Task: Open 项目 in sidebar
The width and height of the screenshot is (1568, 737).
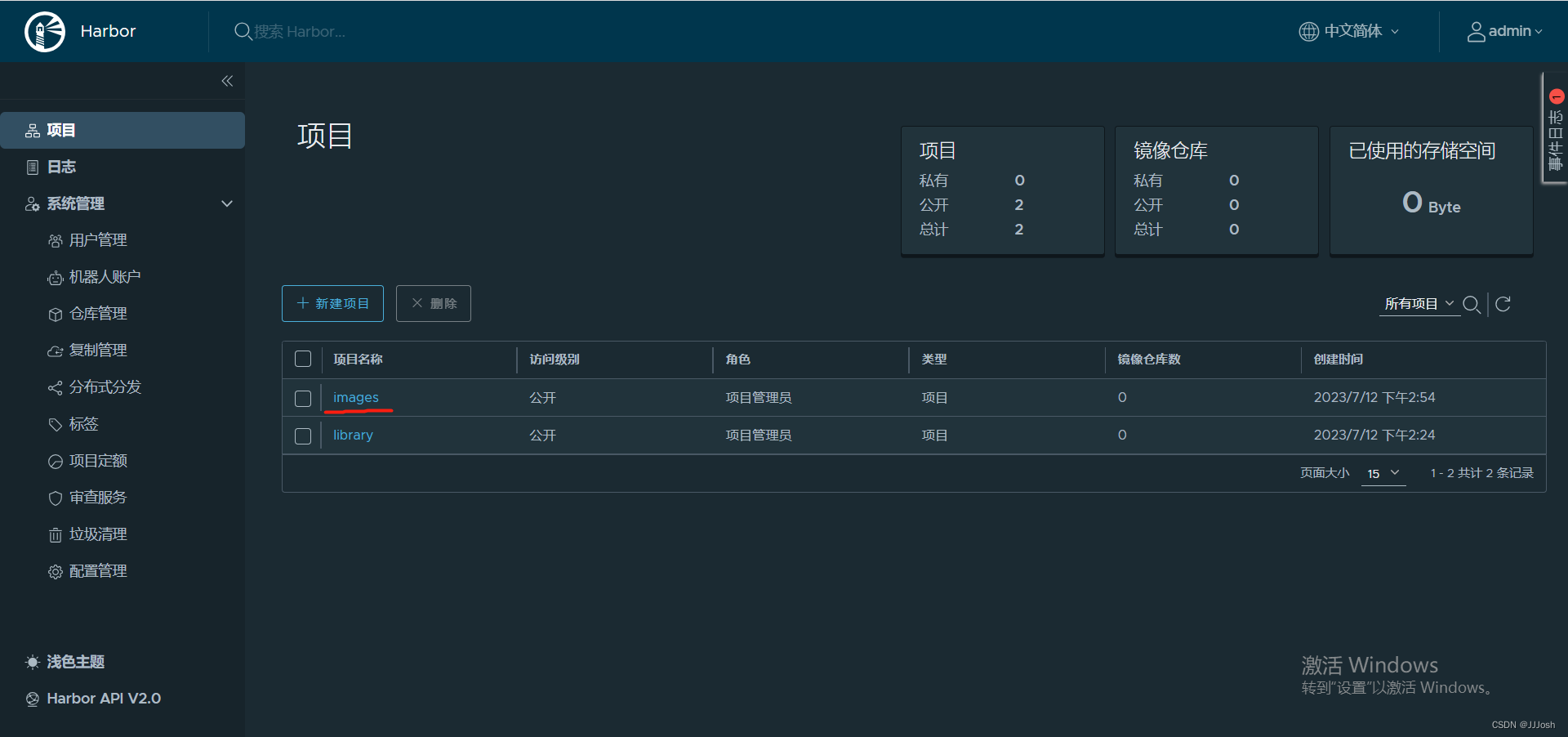Action: tap(122, 130)
